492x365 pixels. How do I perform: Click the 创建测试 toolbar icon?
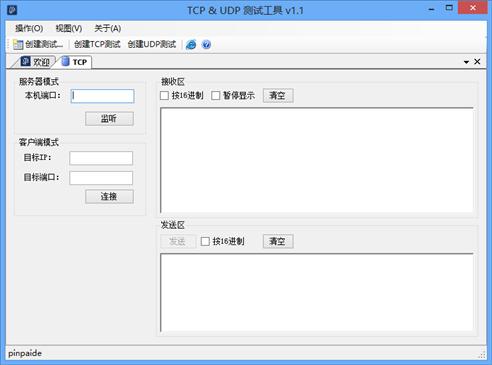click(x=18, y=44)
